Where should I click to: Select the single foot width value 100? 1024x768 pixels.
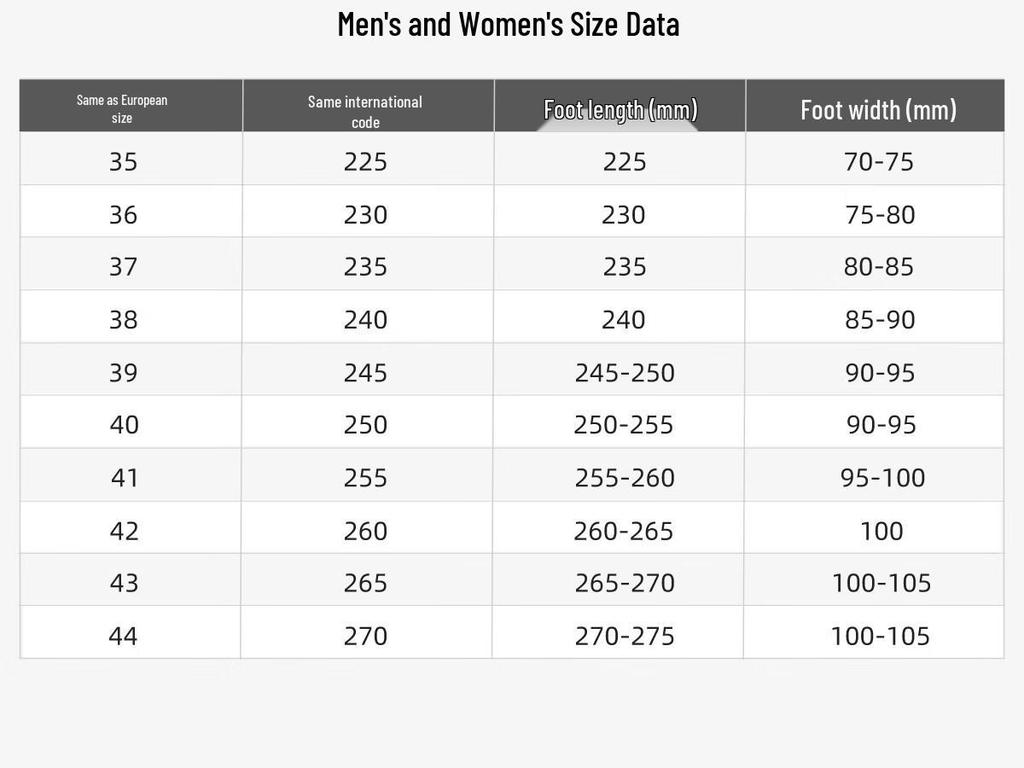[882, 530]
